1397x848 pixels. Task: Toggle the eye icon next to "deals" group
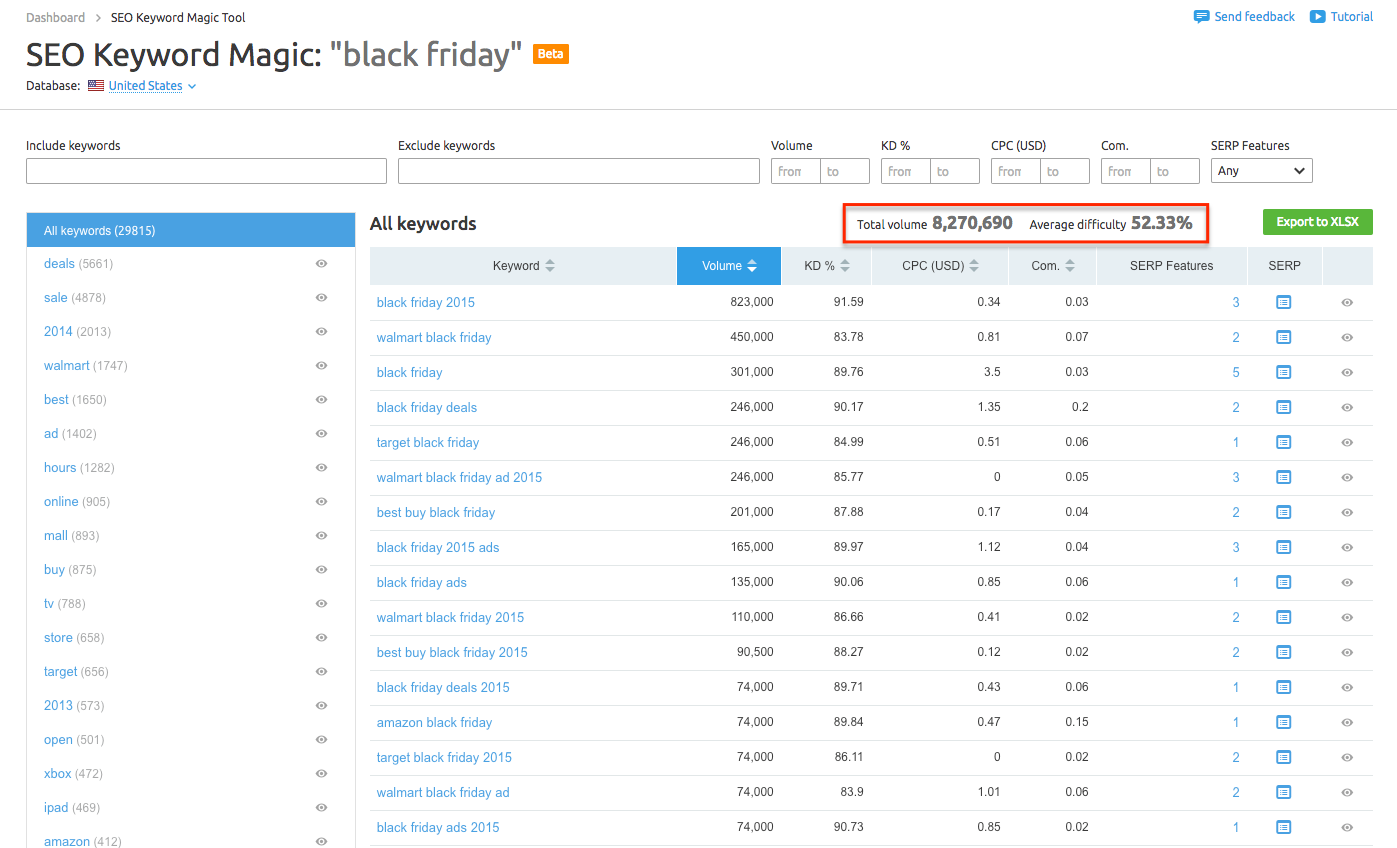tap(321, 263)
